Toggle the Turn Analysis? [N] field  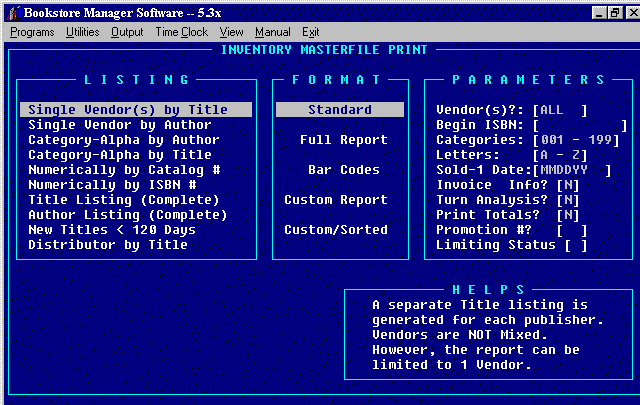coord(568,200)
